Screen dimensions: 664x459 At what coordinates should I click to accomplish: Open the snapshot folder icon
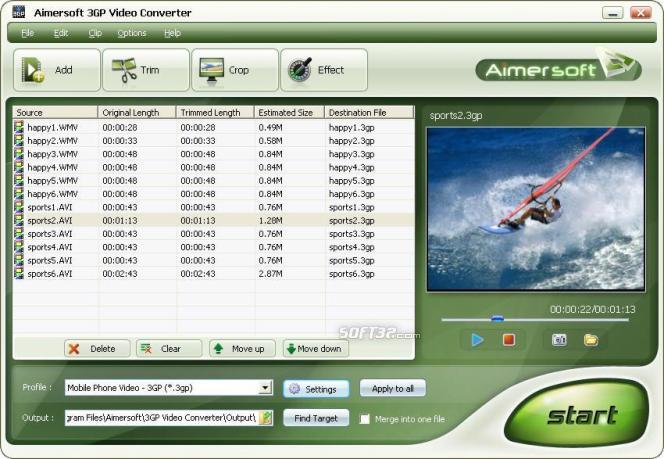591,340
